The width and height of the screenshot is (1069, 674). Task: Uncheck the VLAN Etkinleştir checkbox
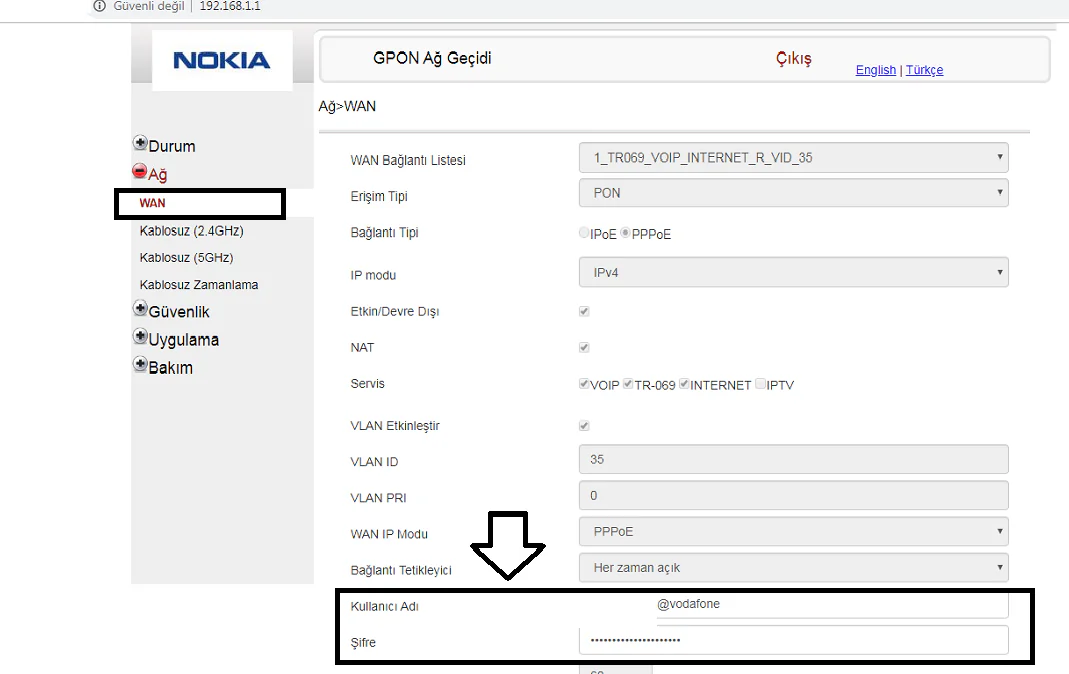coord(583,425)
